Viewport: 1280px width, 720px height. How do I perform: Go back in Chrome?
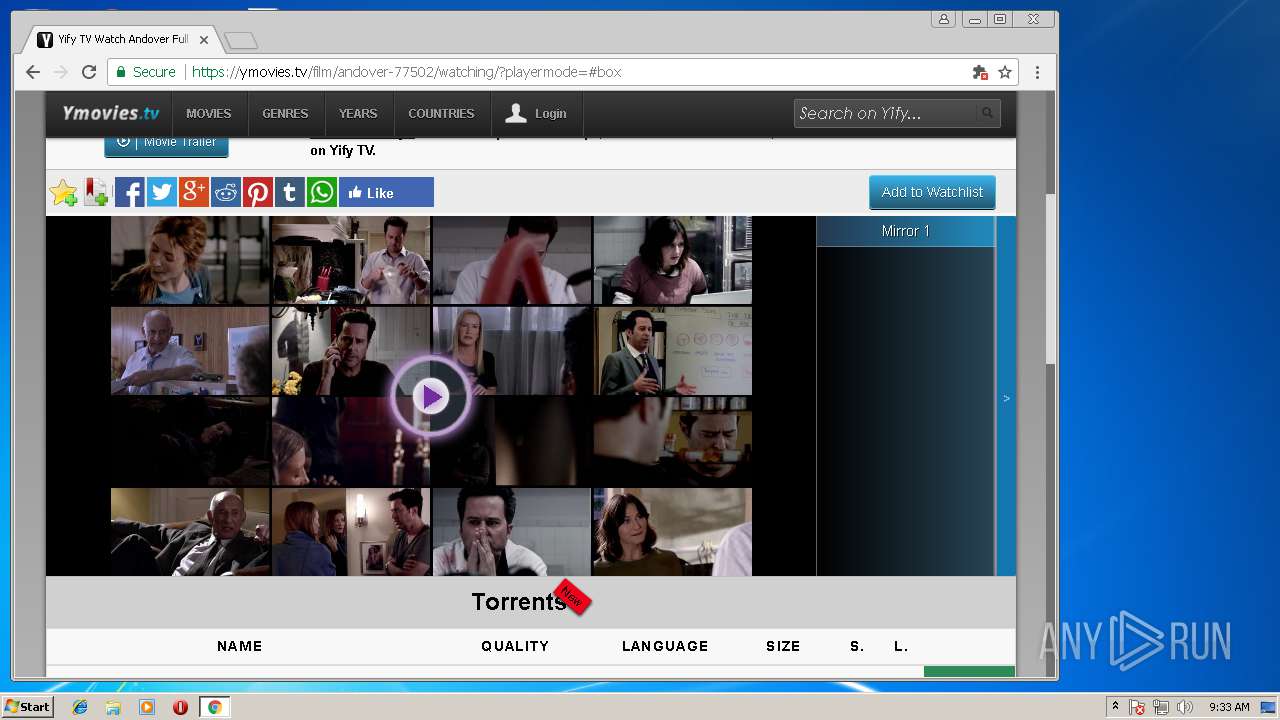pos(33,72)
